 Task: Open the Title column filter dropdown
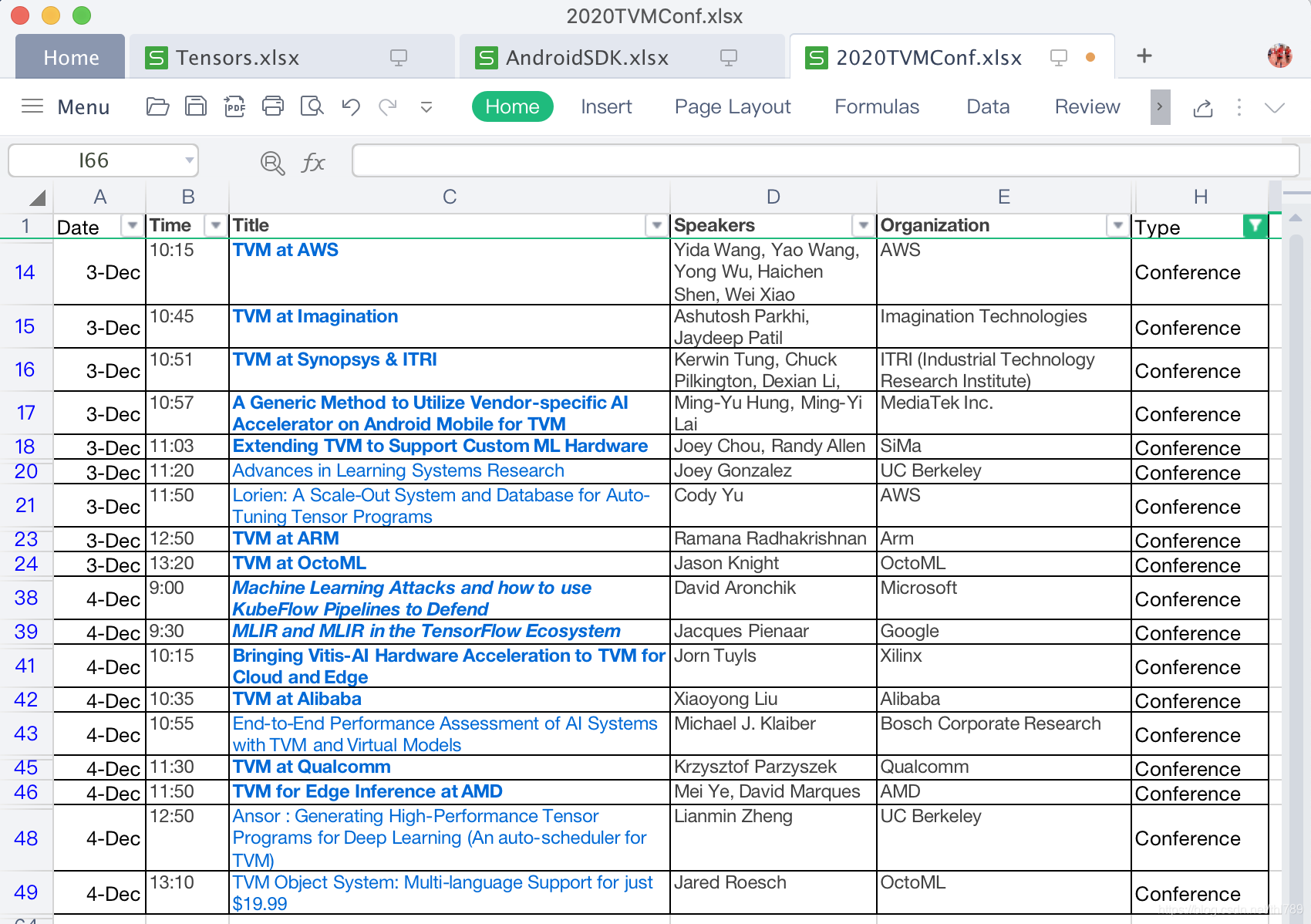(657, 225)
